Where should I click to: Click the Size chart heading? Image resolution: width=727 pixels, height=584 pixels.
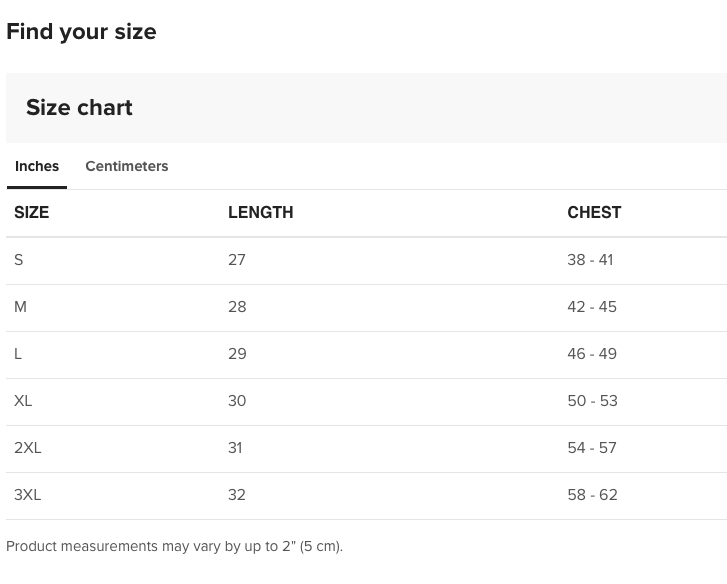point(79,108)
